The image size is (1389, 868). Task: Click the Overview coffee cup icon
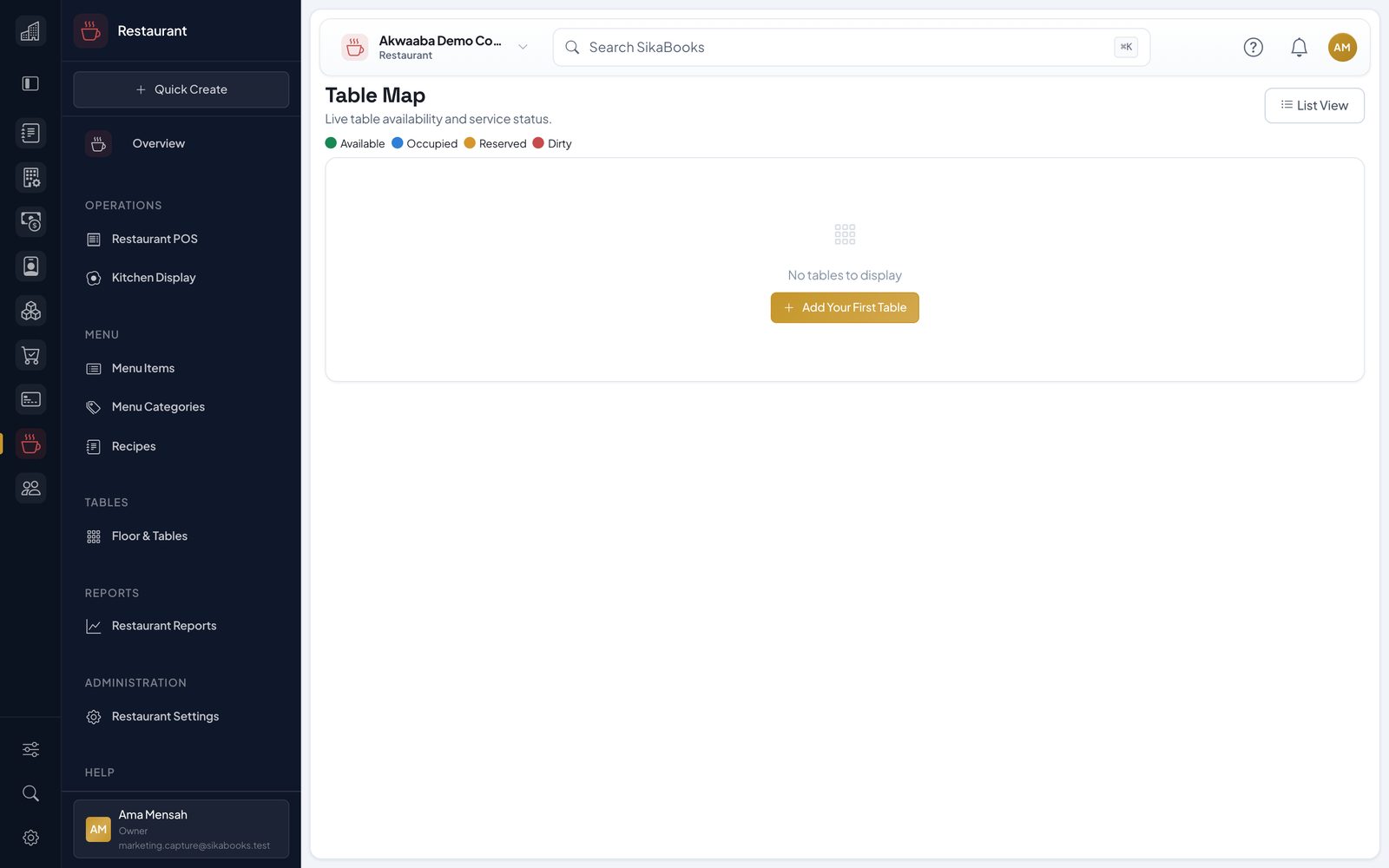pyautogui.click(x=98, y=144)
